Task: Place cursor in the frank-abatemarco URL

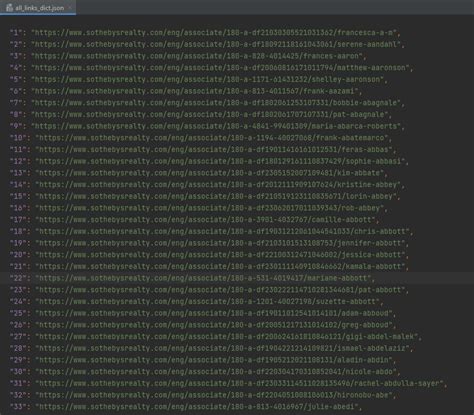Action: [x=212, y=138]
